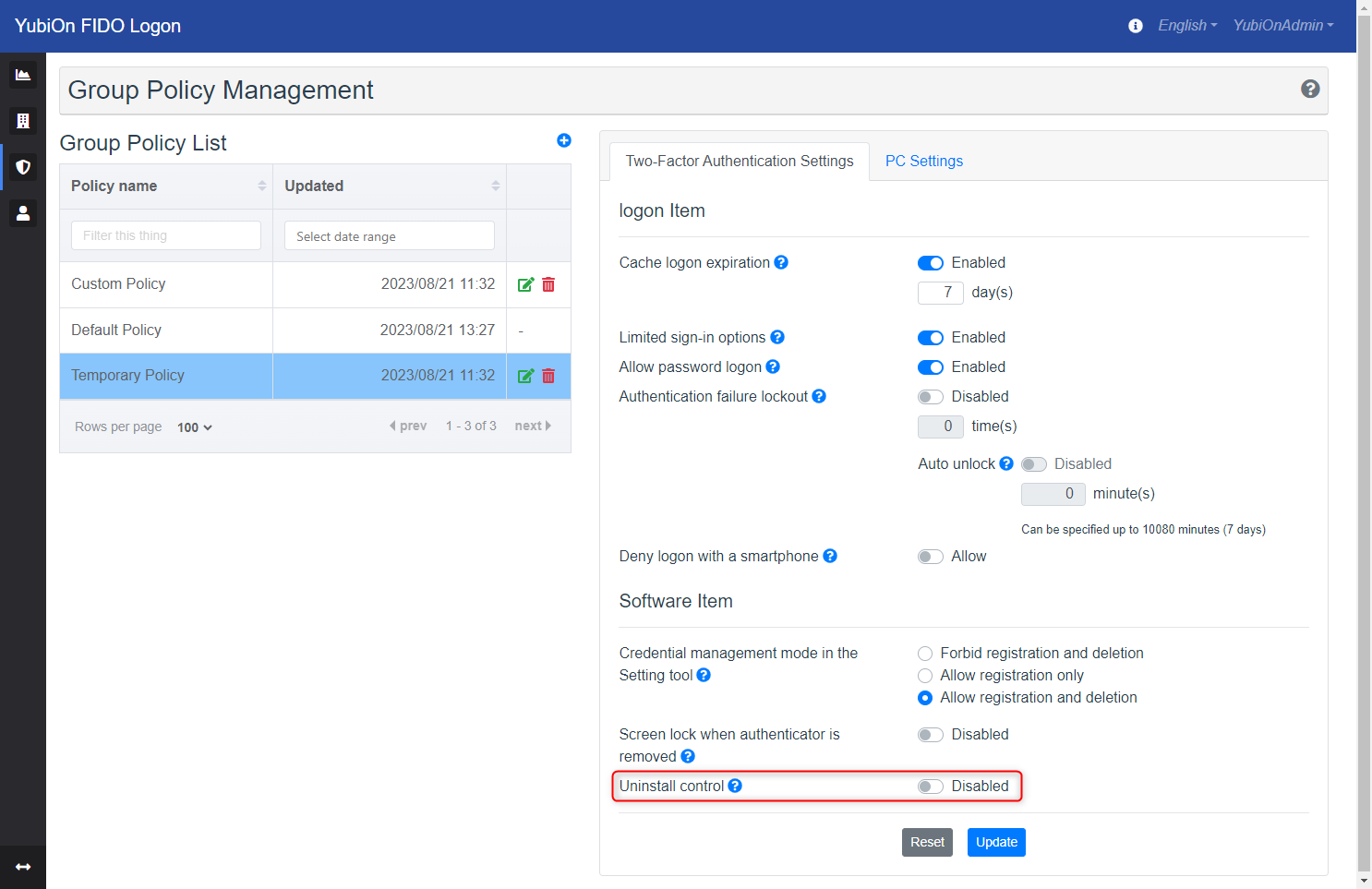Toggle Allow password logon switch

(931, 367)
